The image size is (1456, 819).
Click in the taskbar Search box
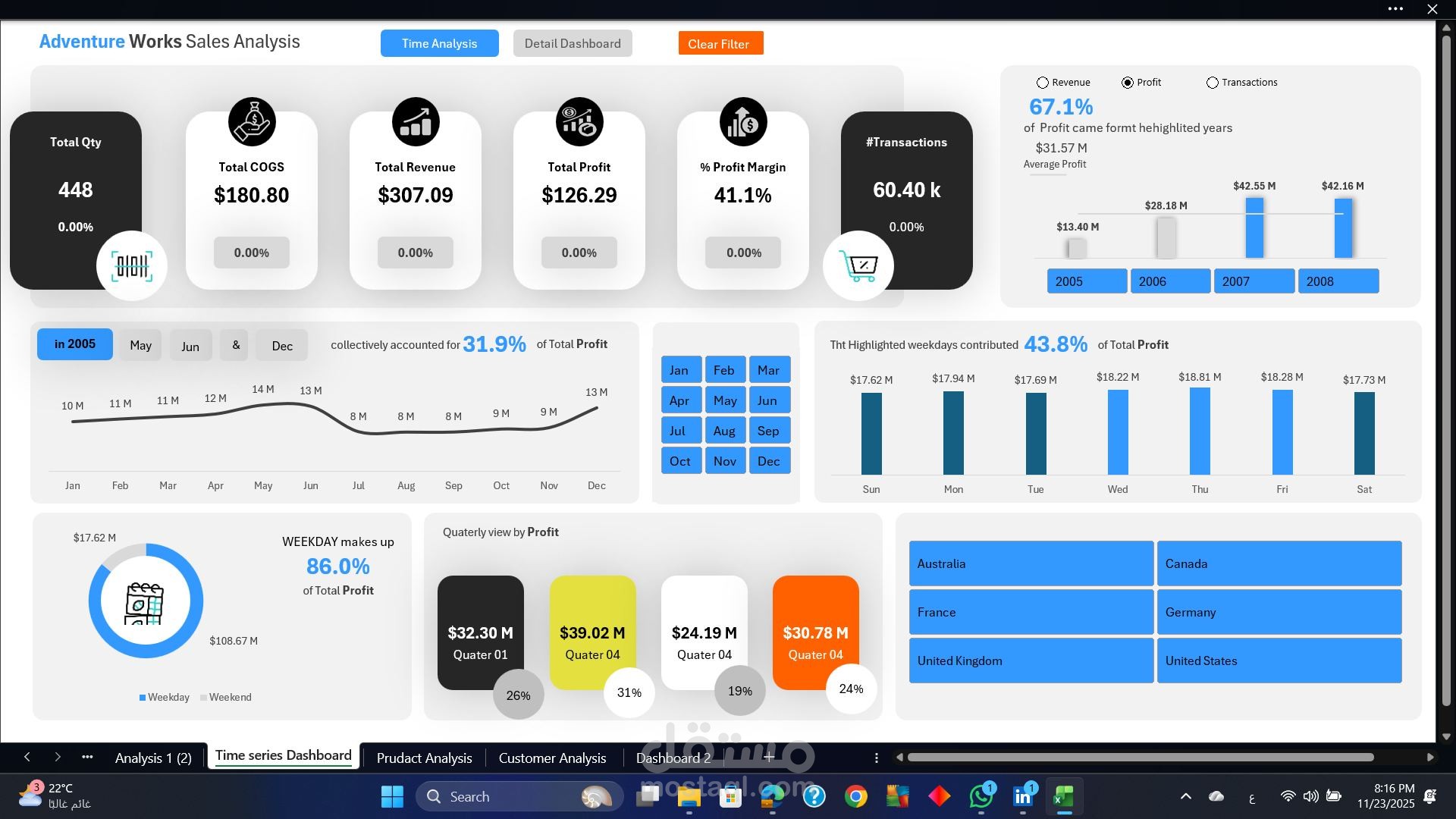click(519, 797)
